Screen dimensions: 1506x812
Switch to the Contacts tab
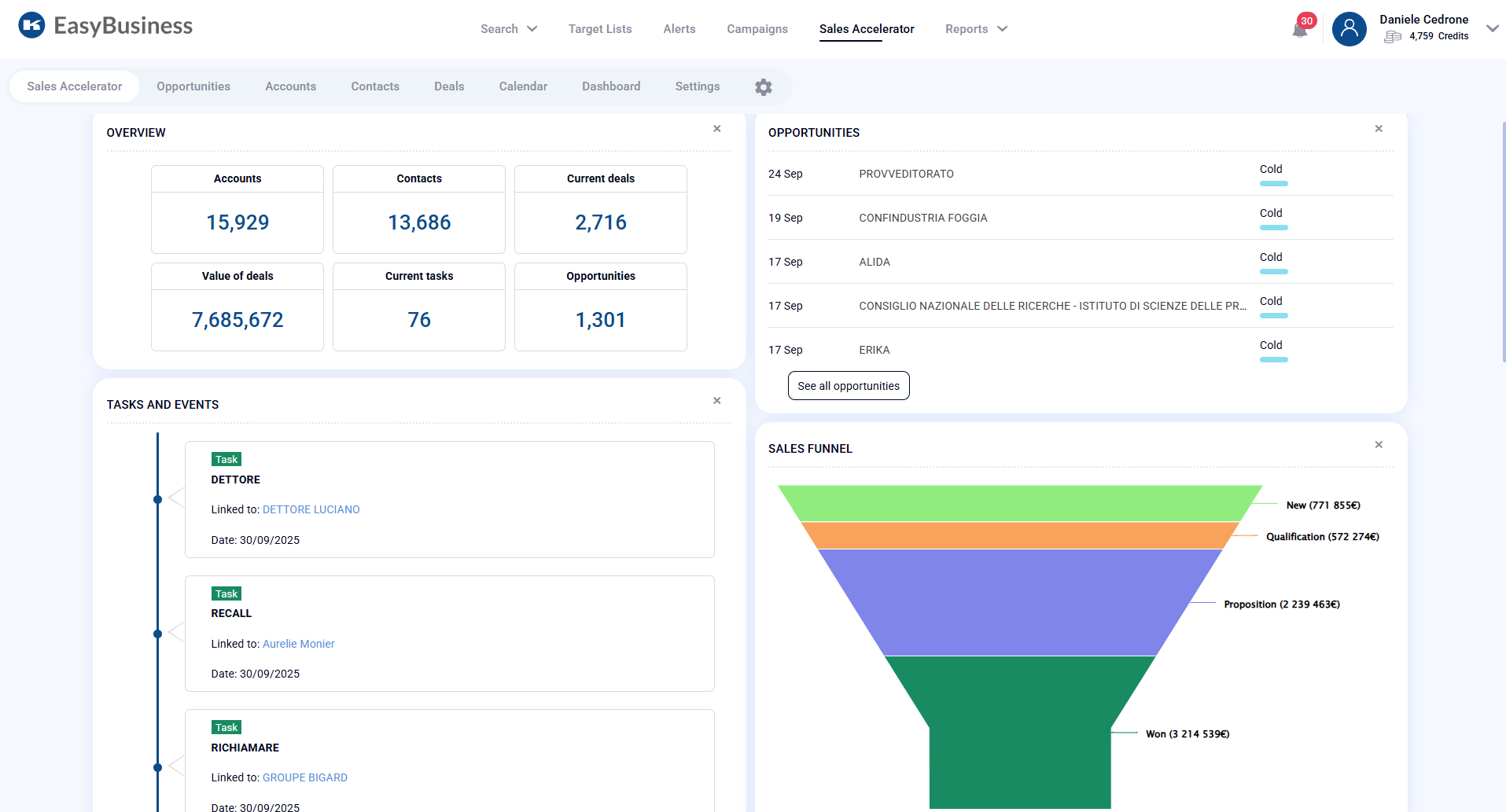click(x=374, y=86)
